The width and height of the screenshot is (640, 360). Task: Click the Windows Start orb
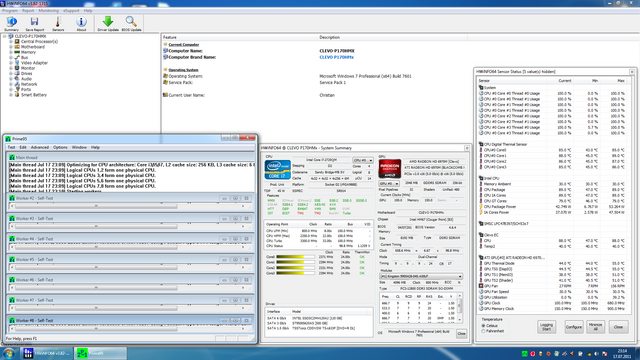tap(9, 353)
